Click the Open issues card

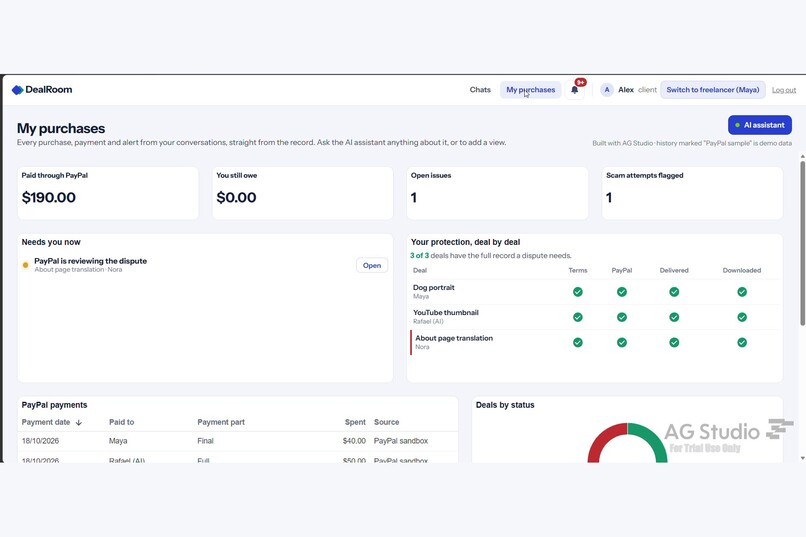498,193
